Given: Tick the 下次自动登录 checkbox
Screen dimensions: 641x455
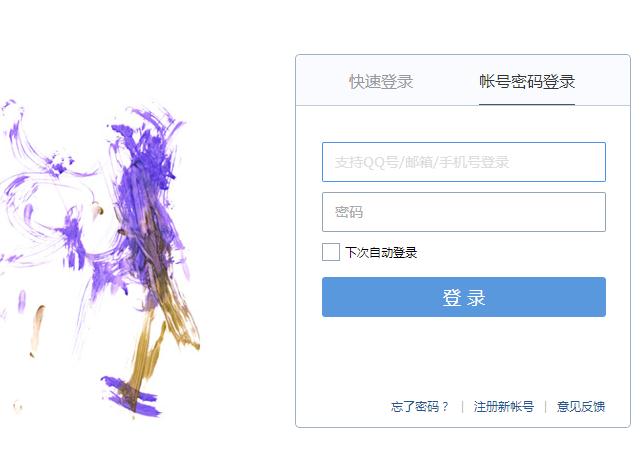Looking at the screenshot, I should pyautogui.click(x=331, y=252).
